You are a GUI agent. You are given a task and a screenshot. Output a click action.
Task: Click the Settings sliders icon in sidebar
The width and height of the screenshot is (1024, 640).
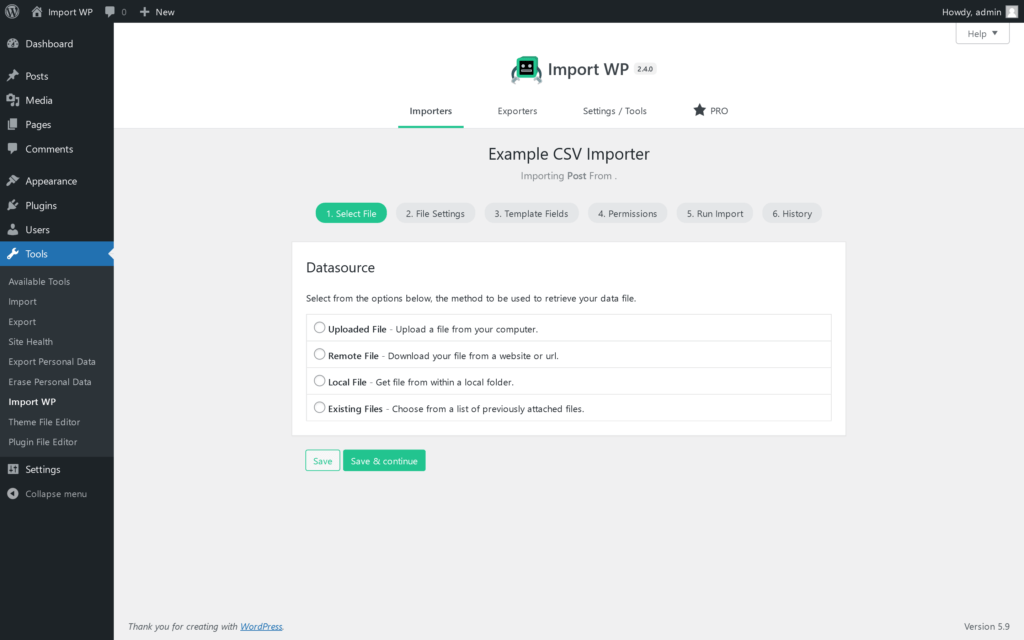pyautogui.click(x=13, y=469)
